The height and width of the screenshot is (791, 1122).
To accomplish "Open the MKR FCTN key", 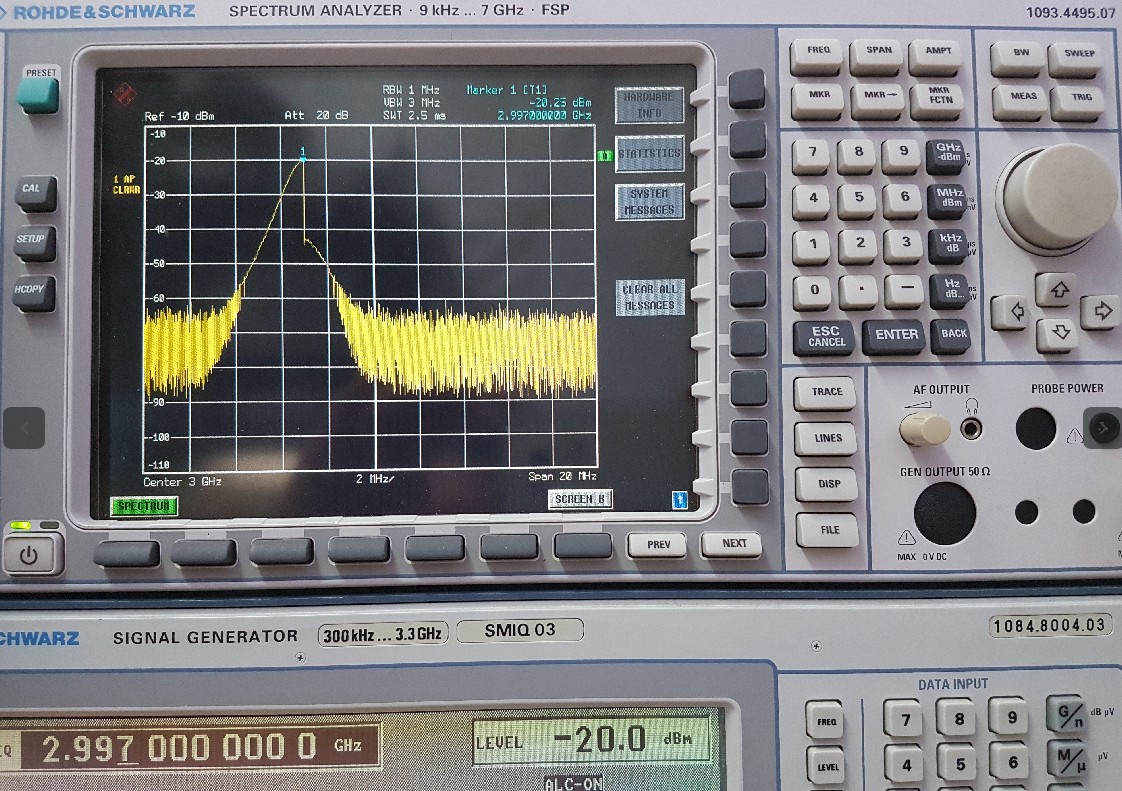I will pos(938,102).
